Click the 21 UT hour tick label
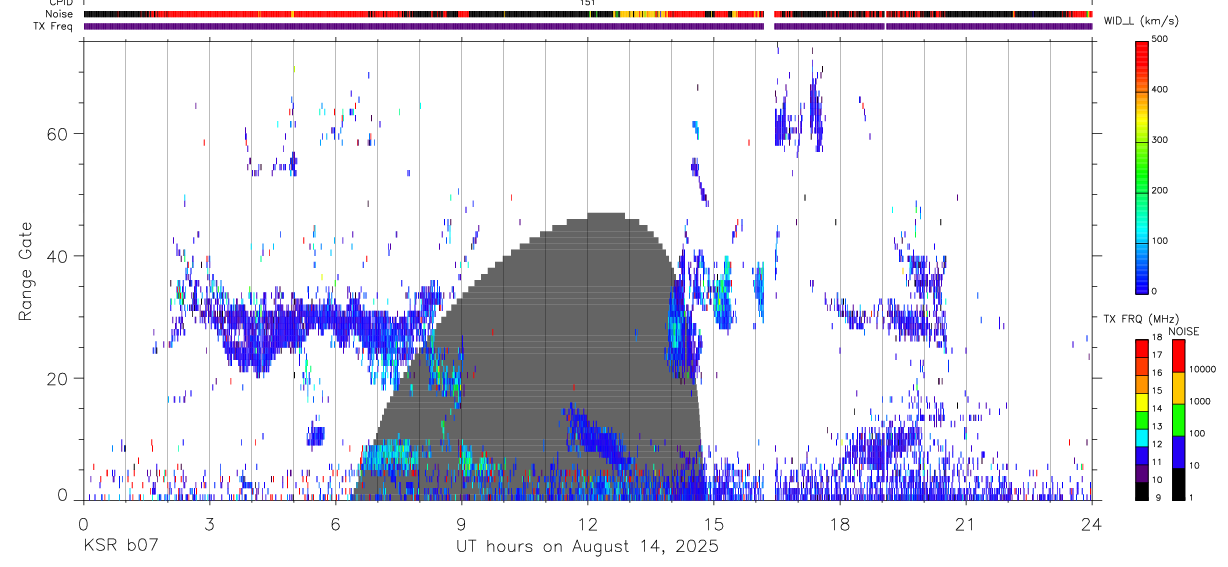Viewport: 1228px width, 567px height. point(966,524)
